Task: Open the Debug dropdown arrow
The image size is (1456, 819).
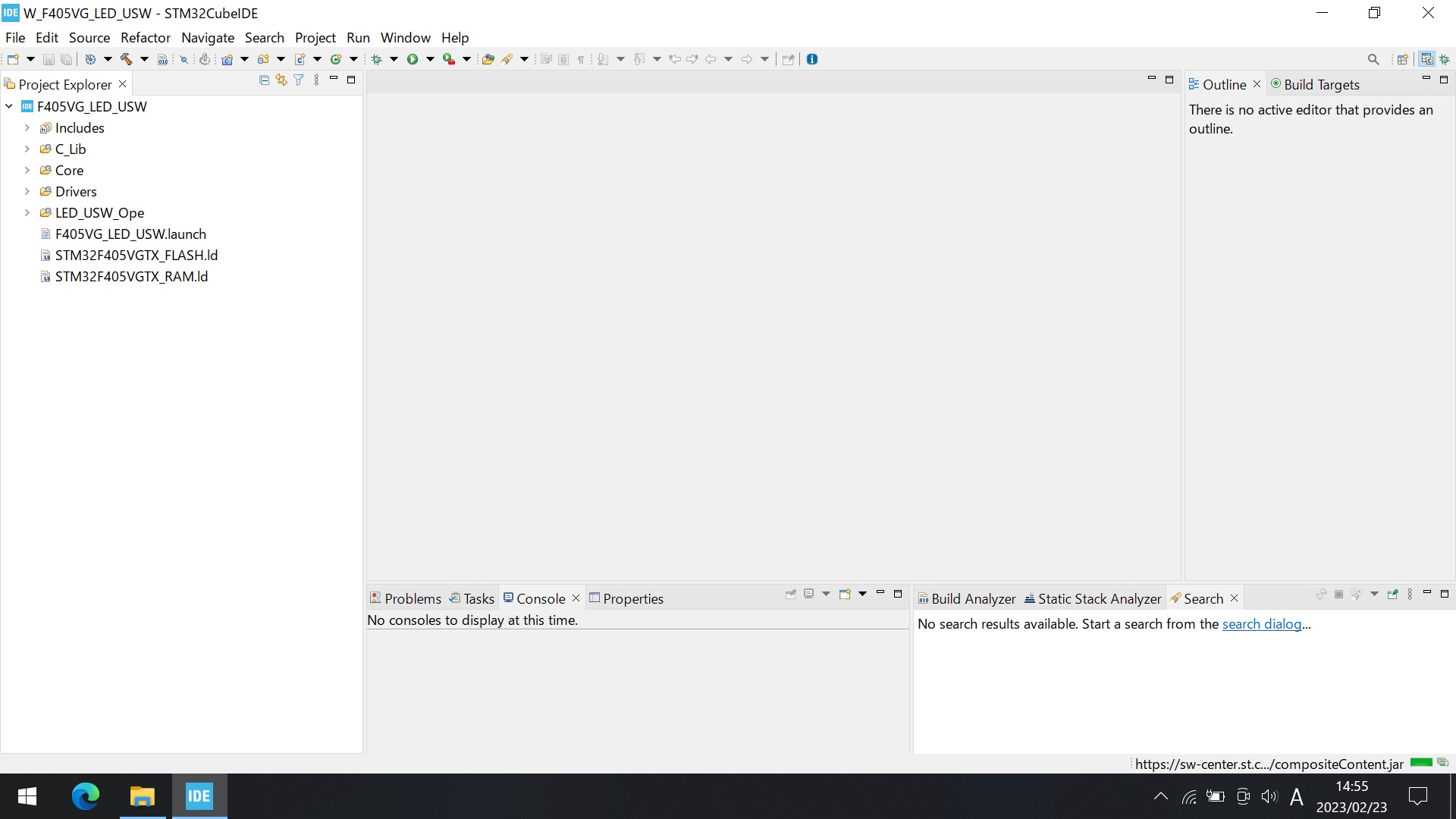Action: tap(394, 59)
